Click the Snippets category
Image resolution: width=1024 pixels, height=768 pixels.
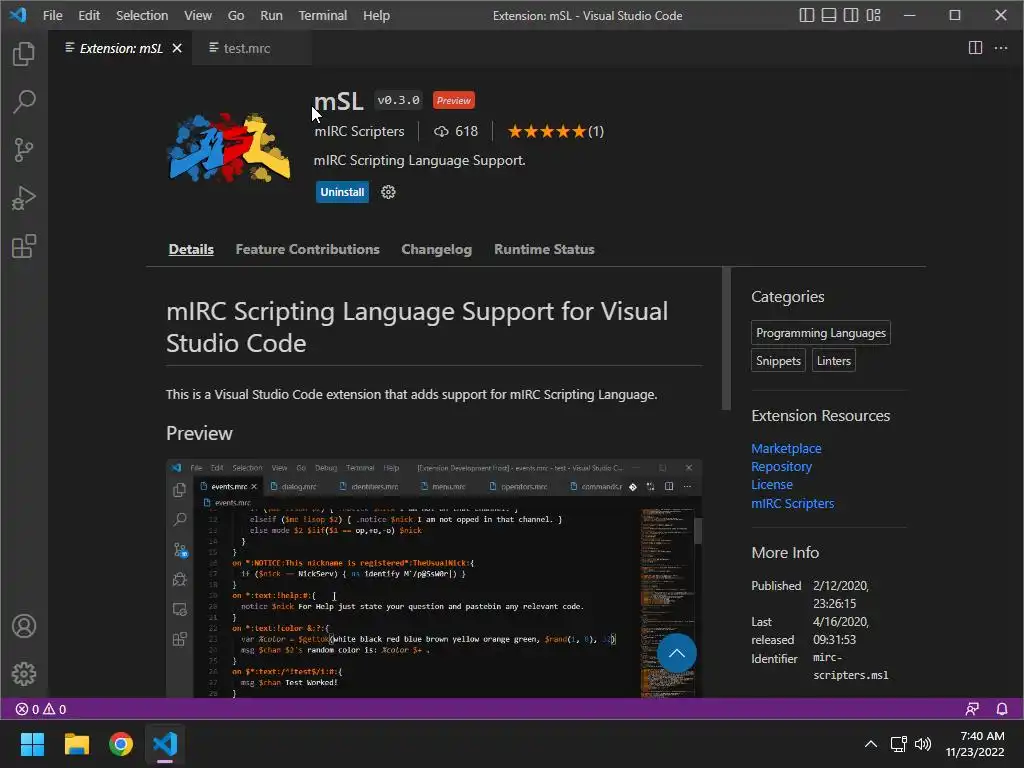pyautogui.click(x=778, y=360)
